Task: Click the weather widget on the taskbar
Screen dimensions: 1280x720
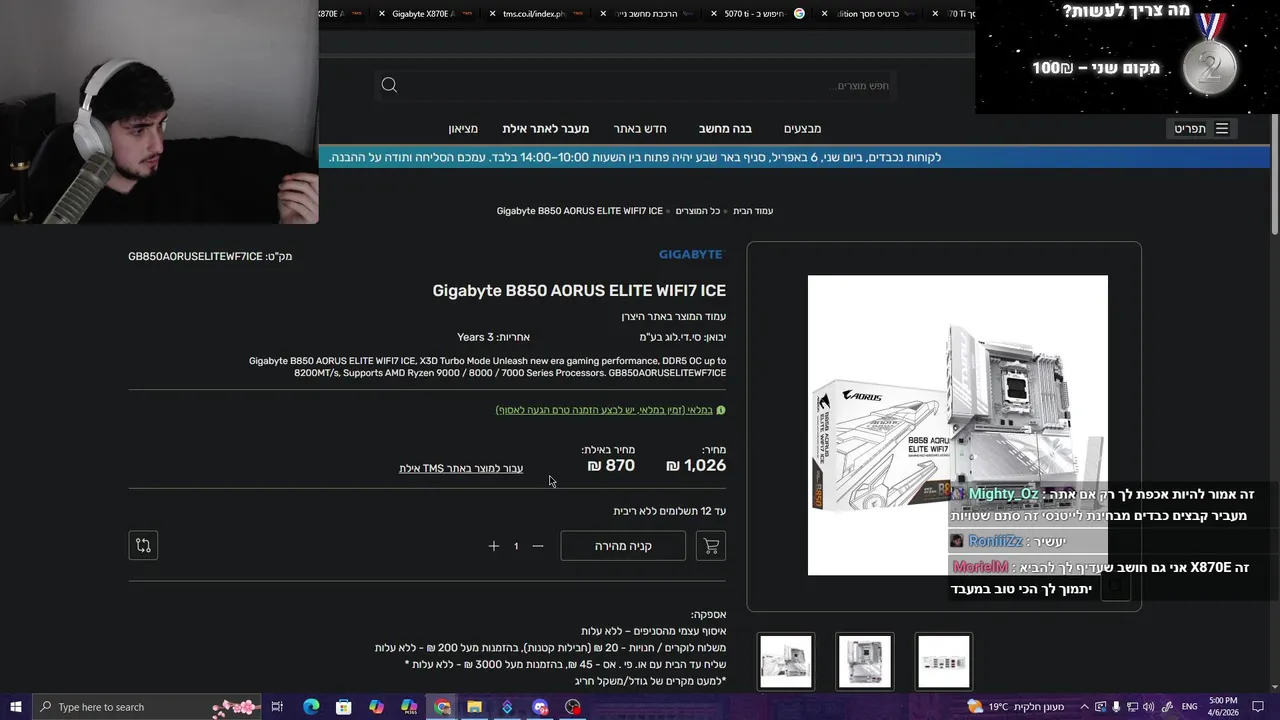Action: pos(1015,707)
